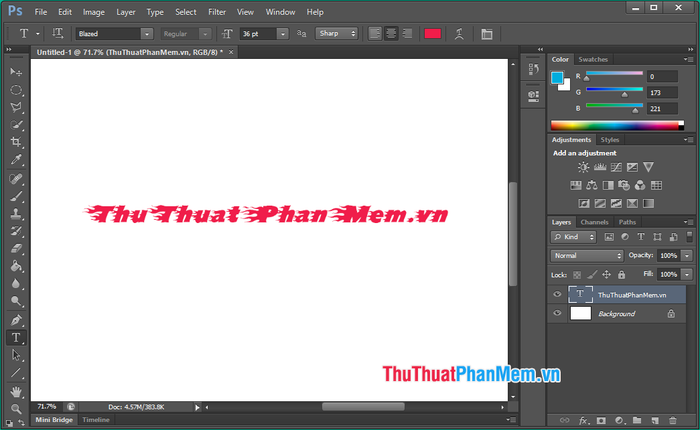
Task: Delete layer with trash icon
Action: pos(672,421)
